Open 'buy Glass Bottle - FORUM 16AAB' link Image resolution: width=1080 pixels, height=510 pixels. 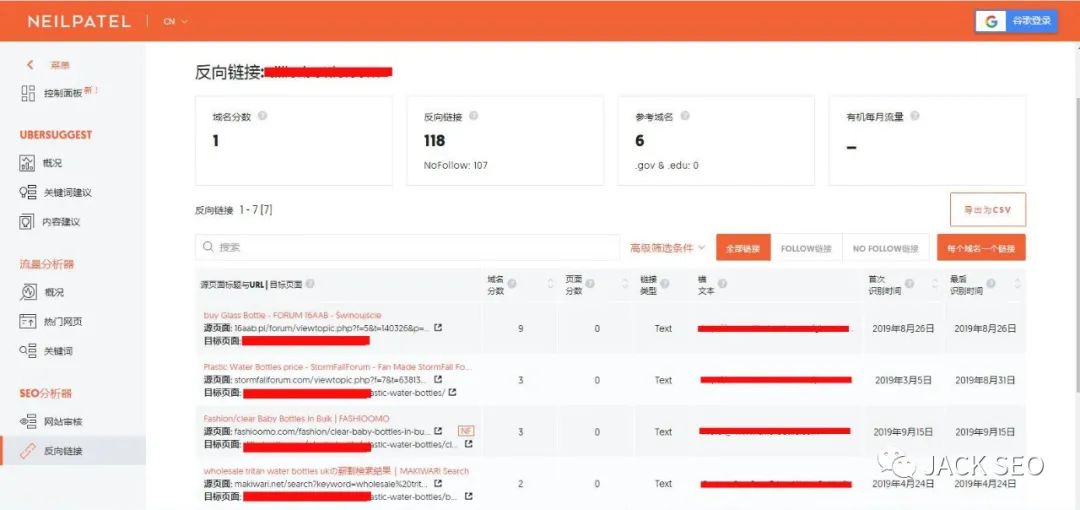tap(292, 315)
